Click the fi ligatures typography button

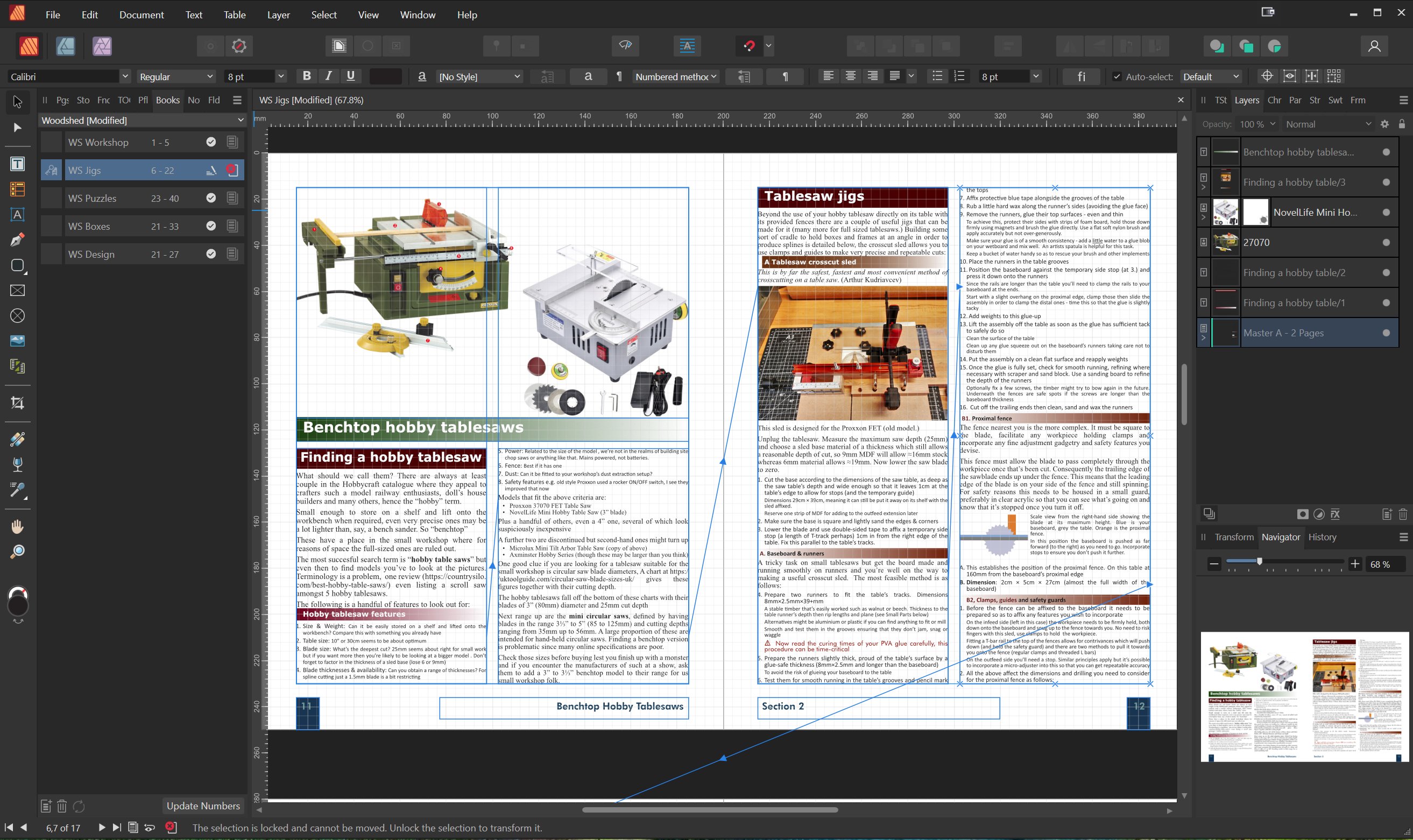[1082, 76]
